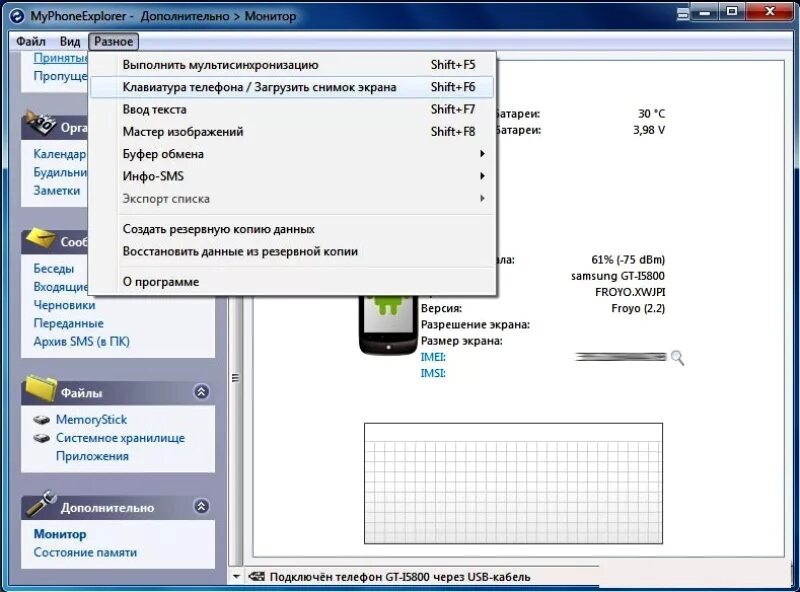The width and height of the screenshot is (800, 592).
Task: Expand the Инфо-SMS submenu
Action: (292, 176)
